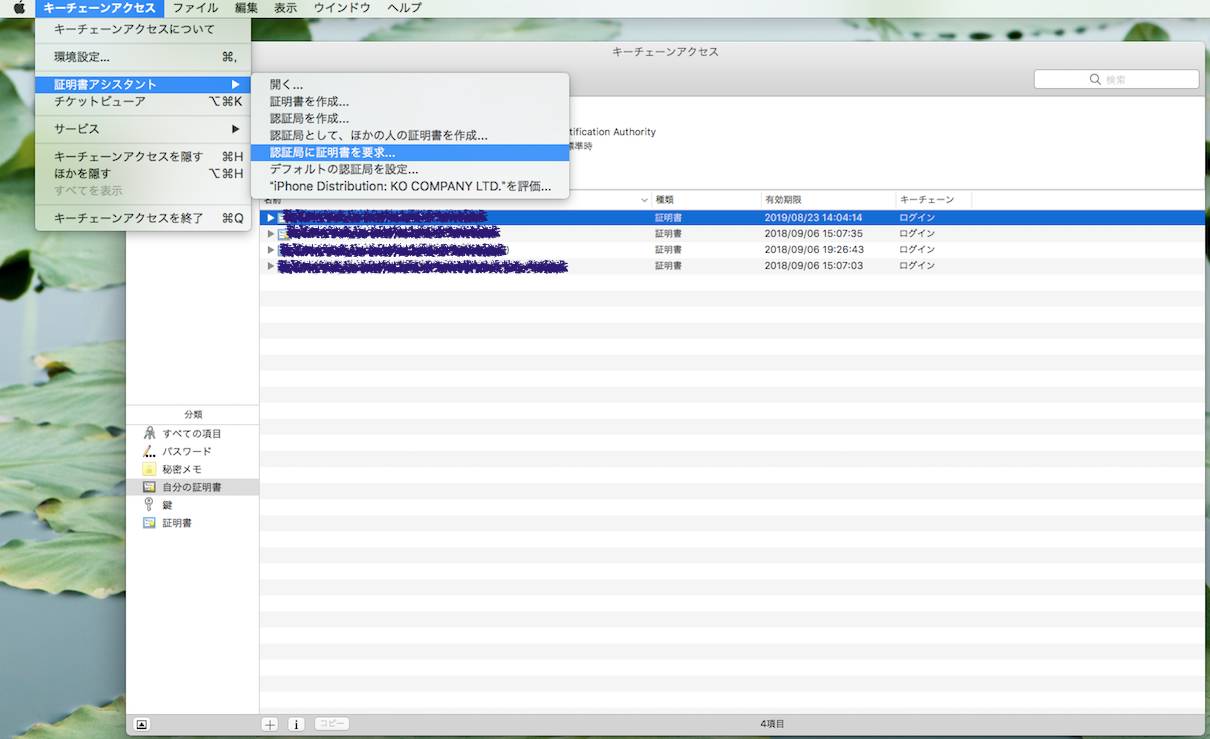Image resolution: width=1210 pixels, height=739 pixels.
Task: Select 証明書を作成... in submenu
Action: tap(410, 102)
